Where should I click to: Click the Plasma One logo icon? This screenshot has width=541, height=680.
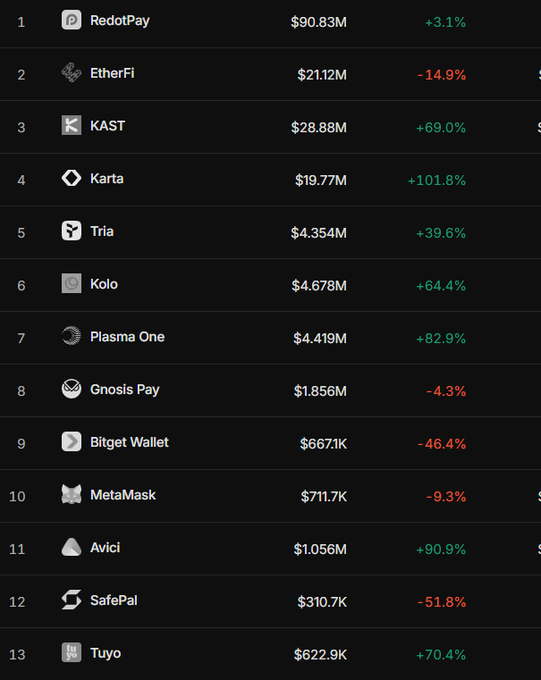[71, 337]
